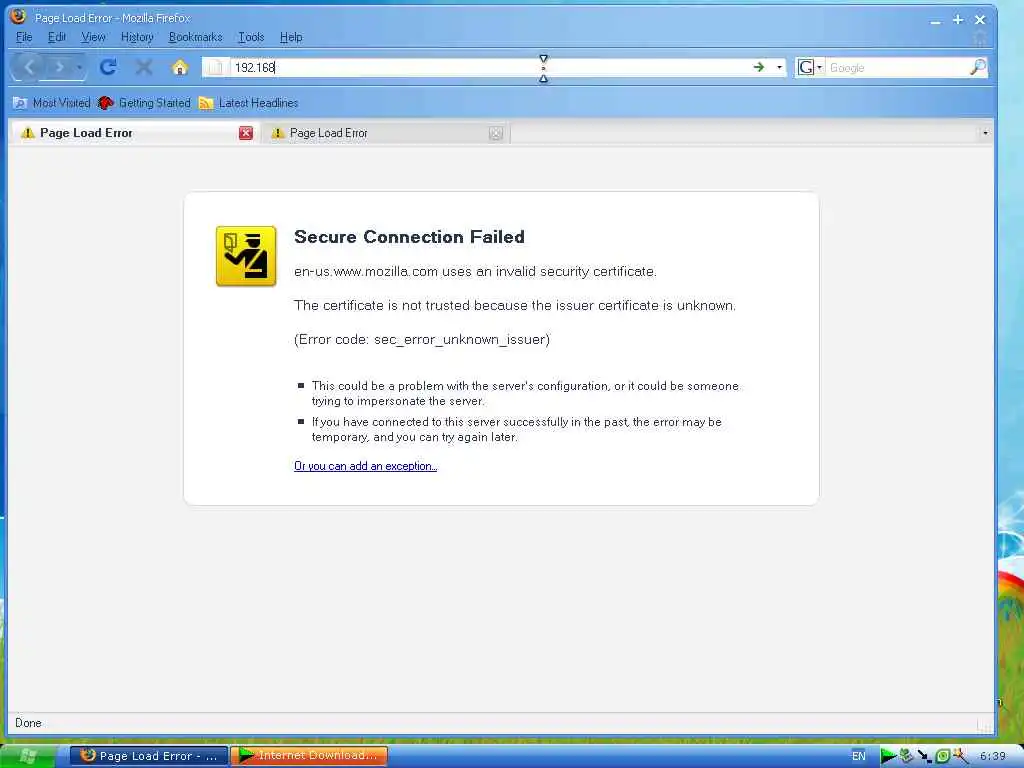Click the Stop loading X icon

144,67
